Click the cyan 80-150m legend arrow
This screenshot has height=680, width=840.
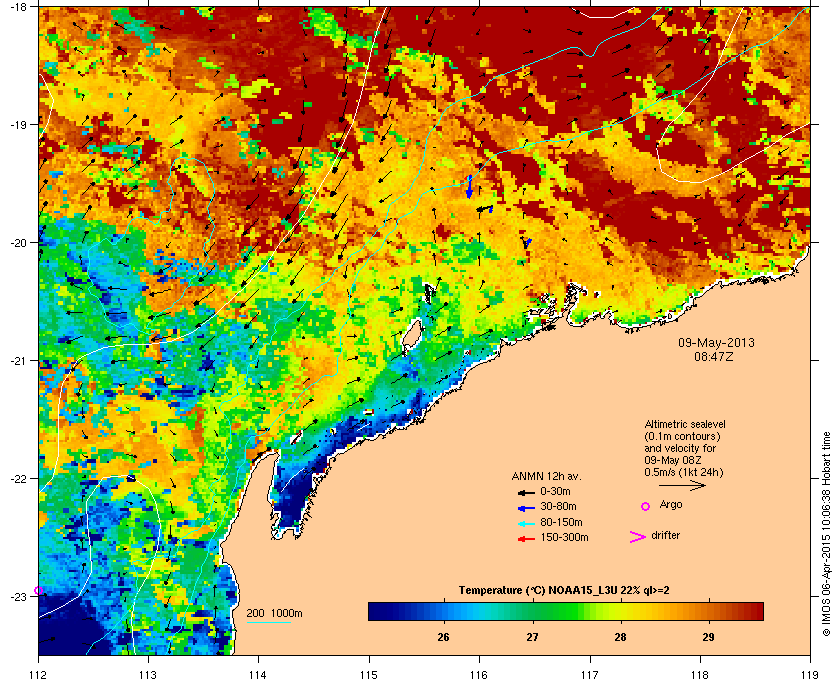(x=526, y=523)
